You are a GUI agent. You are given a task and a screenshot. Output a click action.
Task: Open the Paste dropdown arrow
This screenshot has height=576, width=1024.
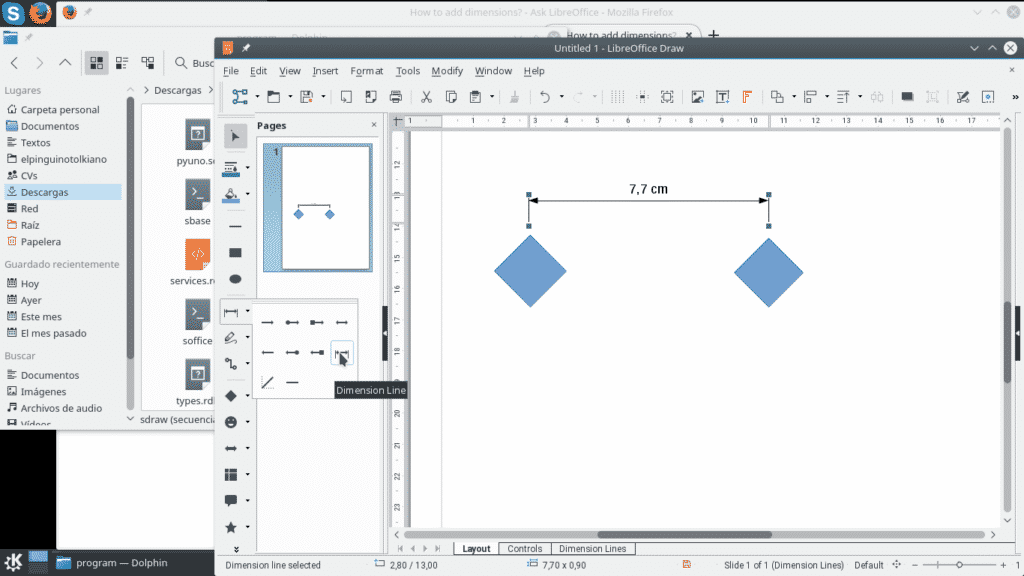(492, 97)
